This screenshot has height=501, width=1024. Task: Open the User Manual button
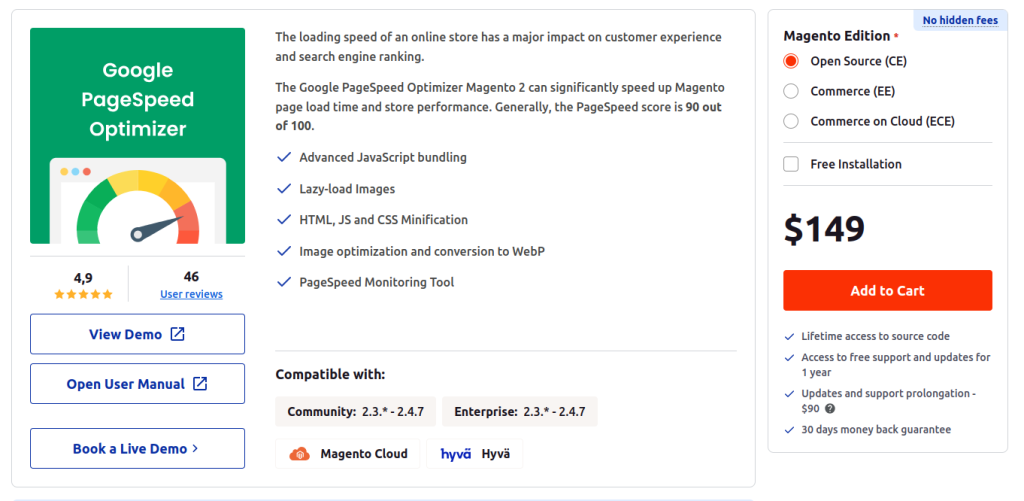pyautogui.click(x=138, y=384)
